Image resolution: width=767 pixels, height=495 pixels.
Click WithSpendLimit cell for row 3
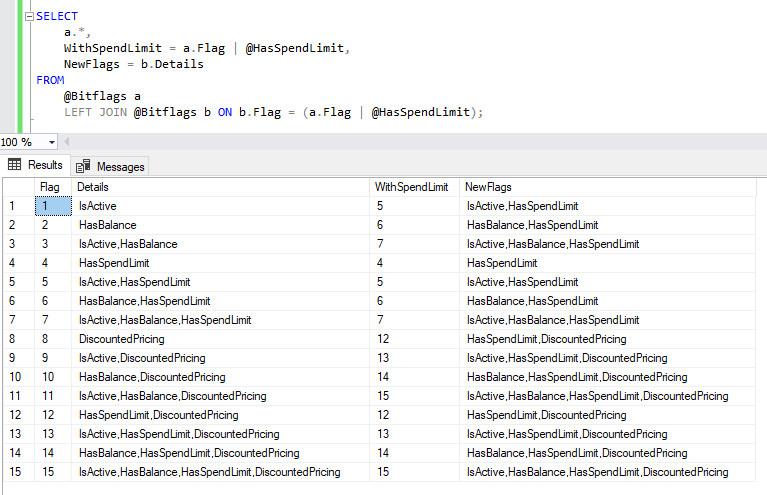pos(380,244)
